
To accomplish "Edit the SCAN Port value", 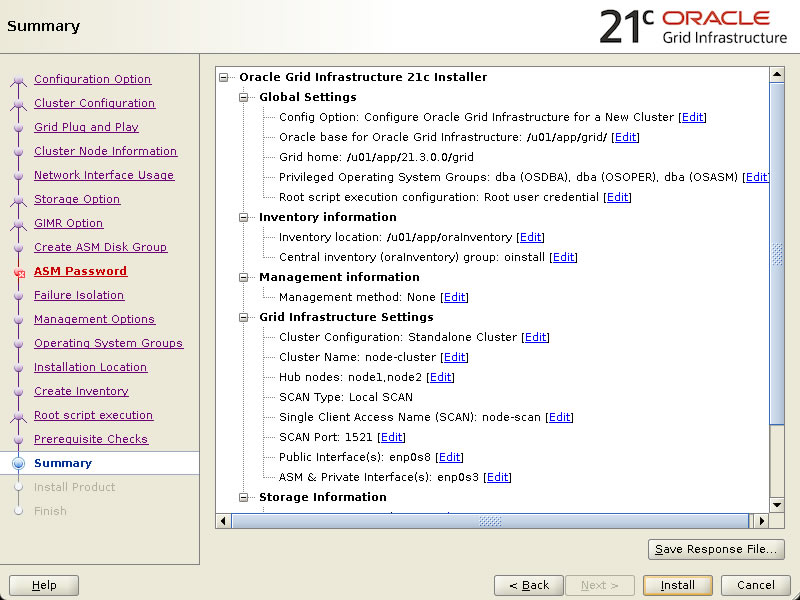I will [392, 437].
